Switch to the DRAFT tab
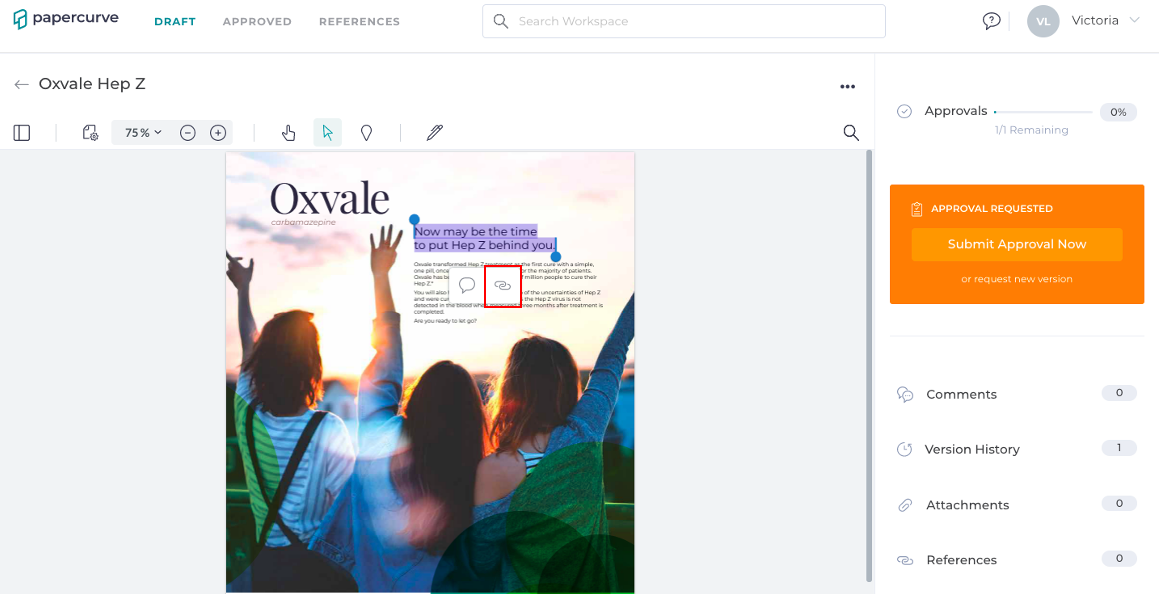The height and width of the screenshot is (594, 1166). [x=175, y=22]
